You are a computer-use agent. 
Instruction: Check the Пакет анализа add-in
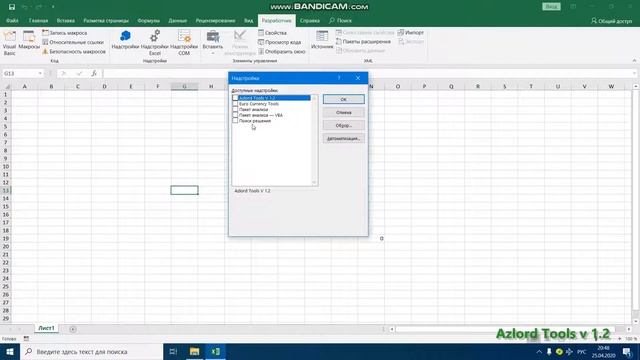[235, 109]
